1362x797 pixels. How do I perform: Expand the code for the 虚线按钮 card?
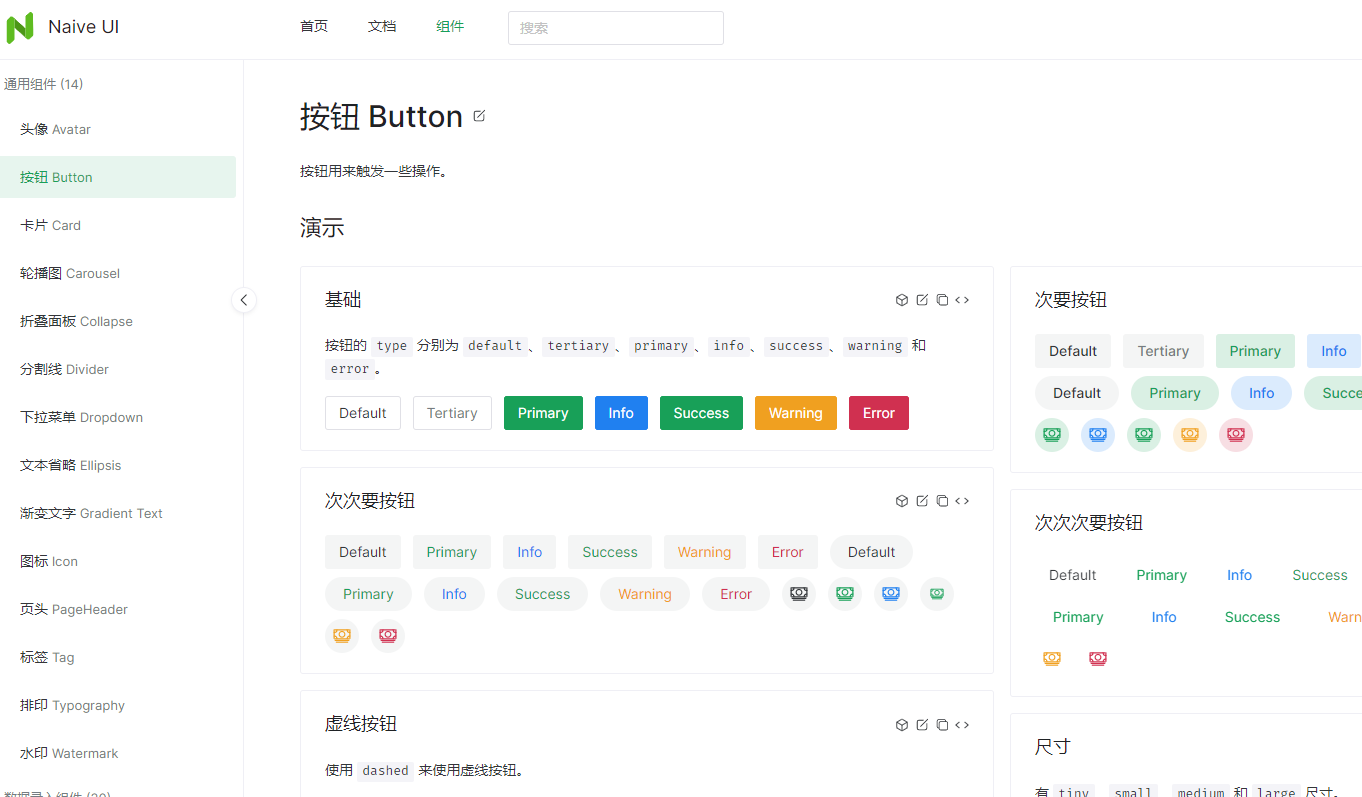(x=962, y=725)
